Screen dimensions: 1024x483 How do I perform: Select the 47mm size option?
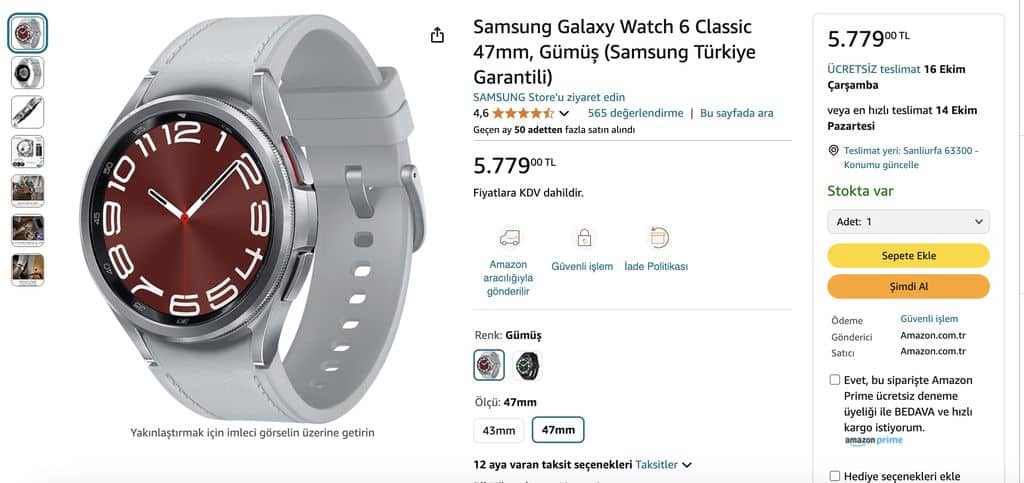(558, 430)
